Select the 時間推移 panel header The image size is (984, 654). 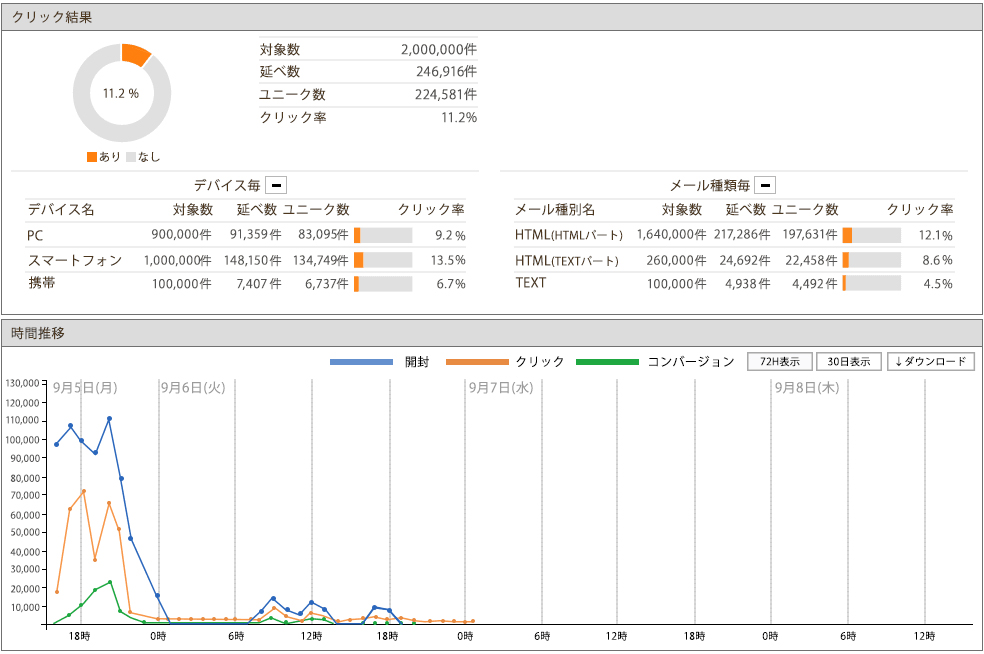tap(492, 333)
